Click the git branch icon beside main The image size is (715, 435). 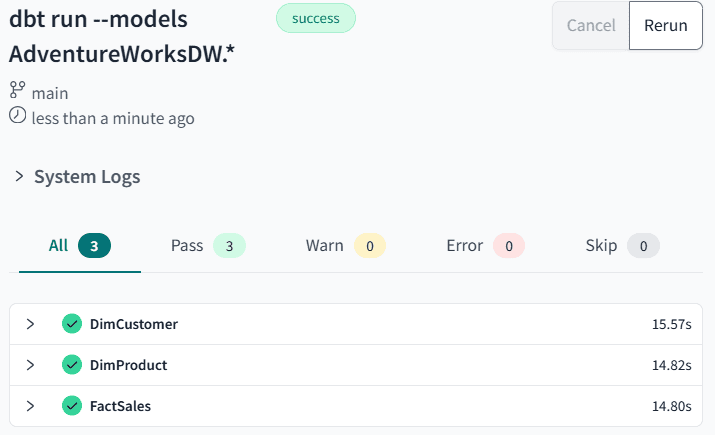pyautogui.click(x=17, y=92)
